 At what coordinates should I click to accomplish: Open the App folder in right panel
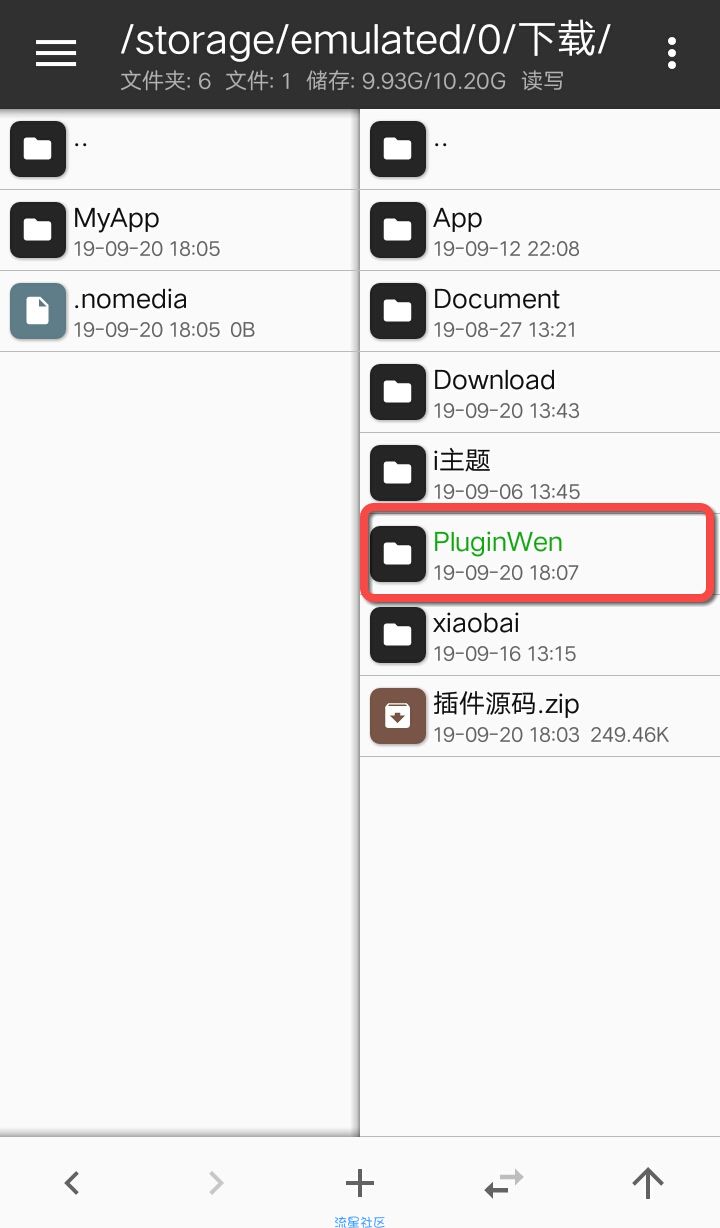click(x=540, y=230)
